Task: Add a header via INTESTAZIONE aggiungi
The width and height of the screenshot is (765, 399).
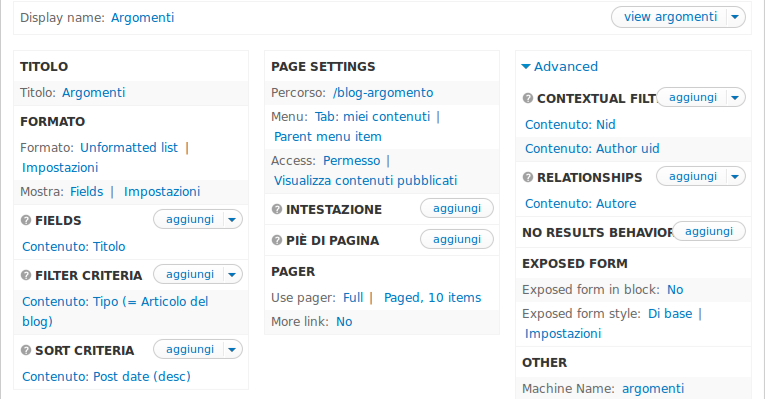Action: [x=457, y=208]
